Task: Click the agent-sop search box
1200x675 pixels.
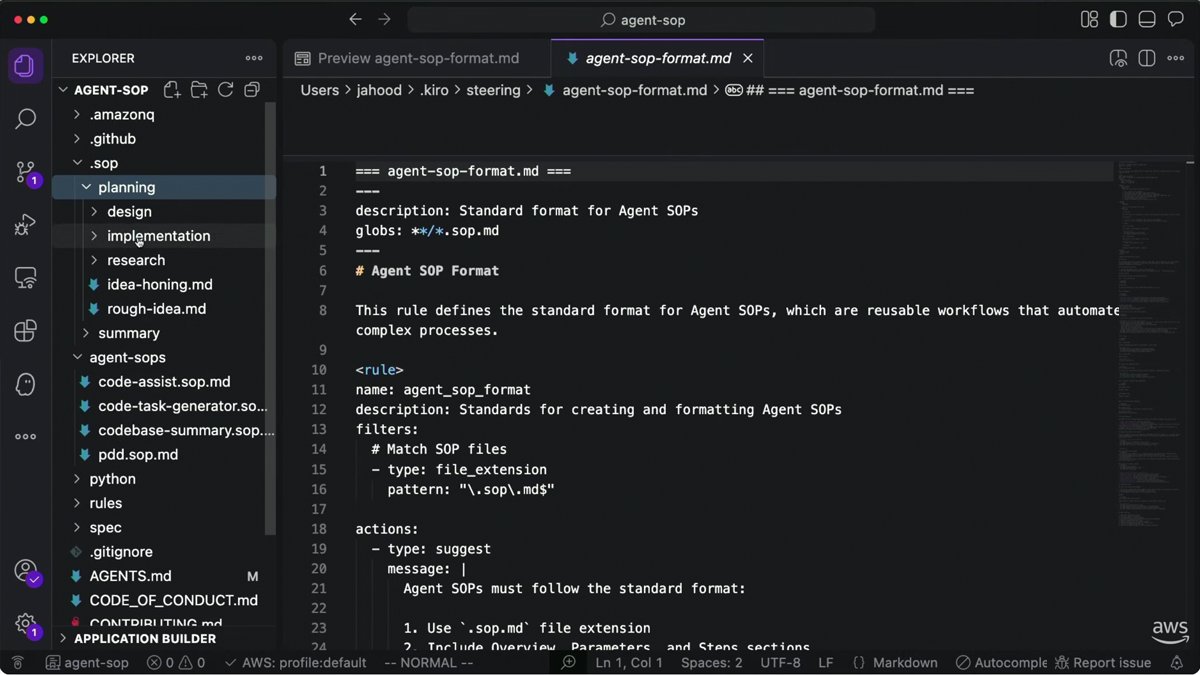Action: [x=641, y=19]
